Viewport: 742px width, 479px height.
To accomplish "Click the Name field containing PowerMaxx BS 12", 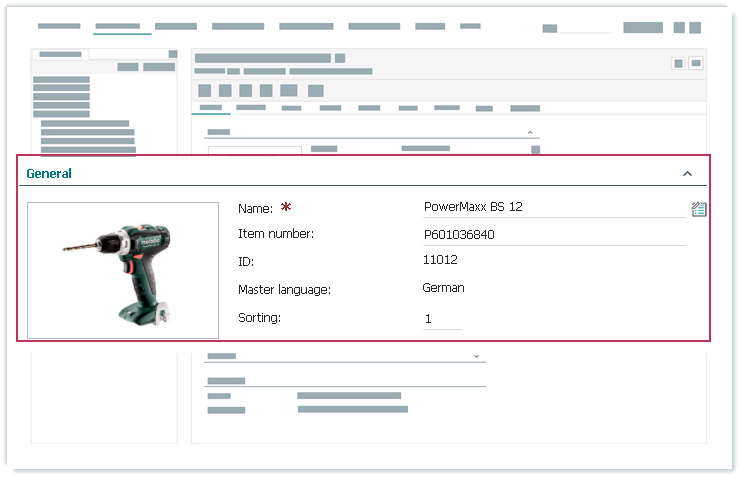I will coord(554,207).
